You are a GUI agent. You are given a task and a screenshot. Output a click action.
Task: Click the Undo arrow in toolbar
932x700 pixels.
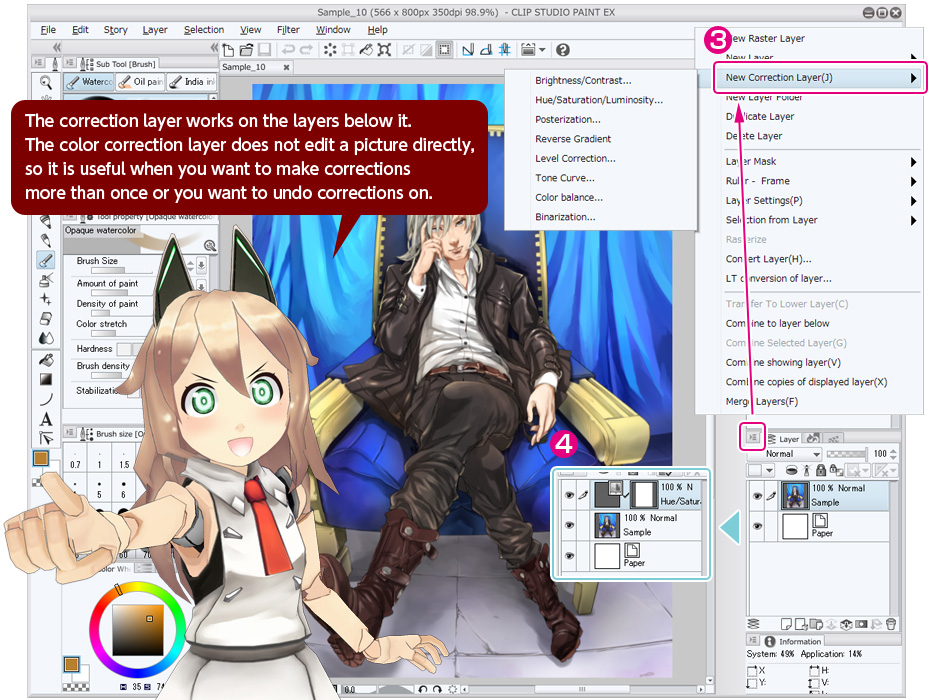click(x=288, y=49)
